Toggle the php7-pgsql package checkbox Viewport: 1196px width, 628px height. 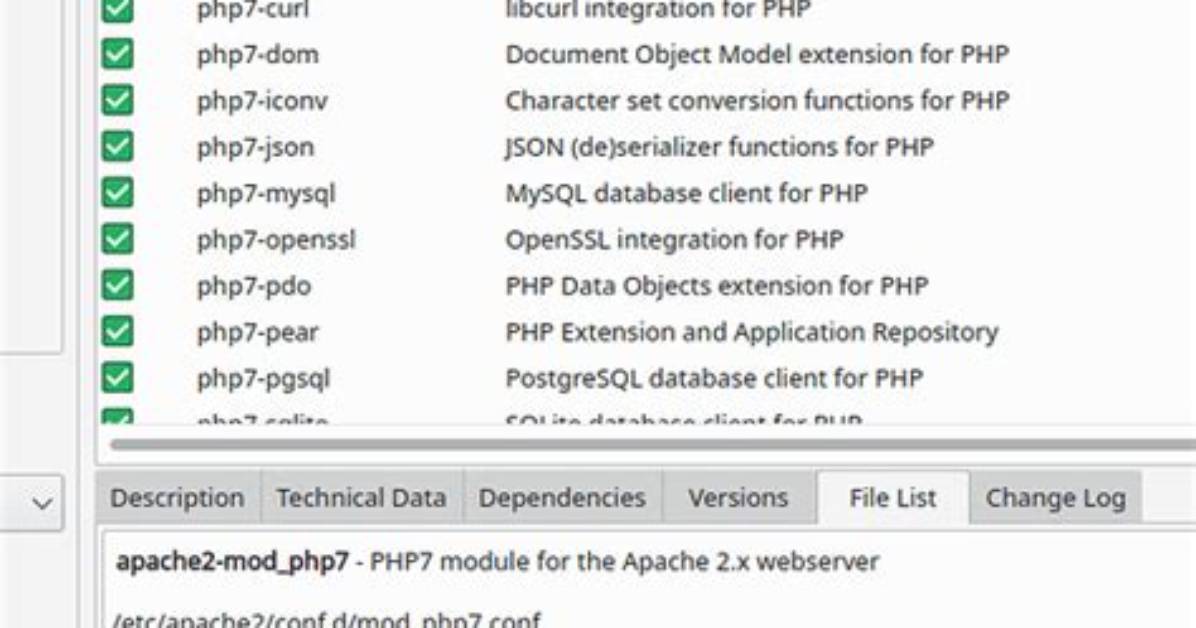click(x=117, y=378)
